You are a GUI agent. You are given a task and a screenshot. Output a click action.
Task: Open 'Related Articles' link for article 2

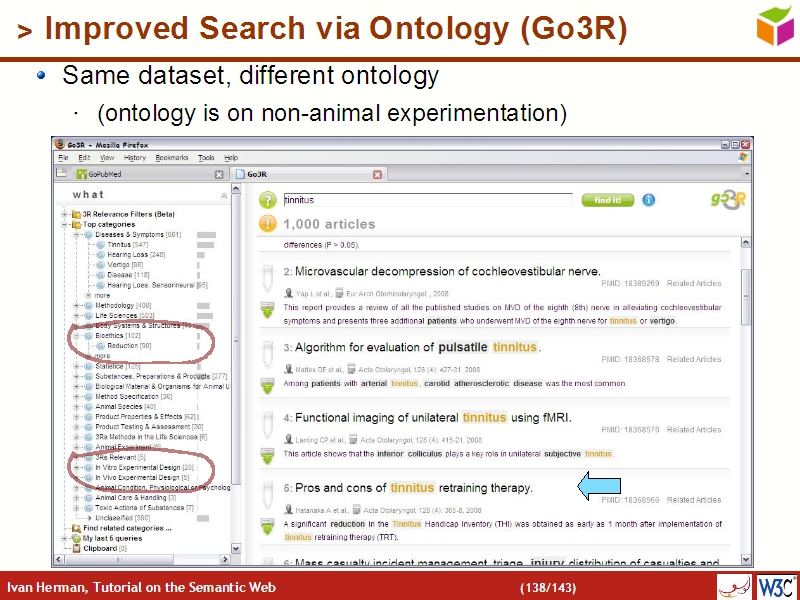694,284
